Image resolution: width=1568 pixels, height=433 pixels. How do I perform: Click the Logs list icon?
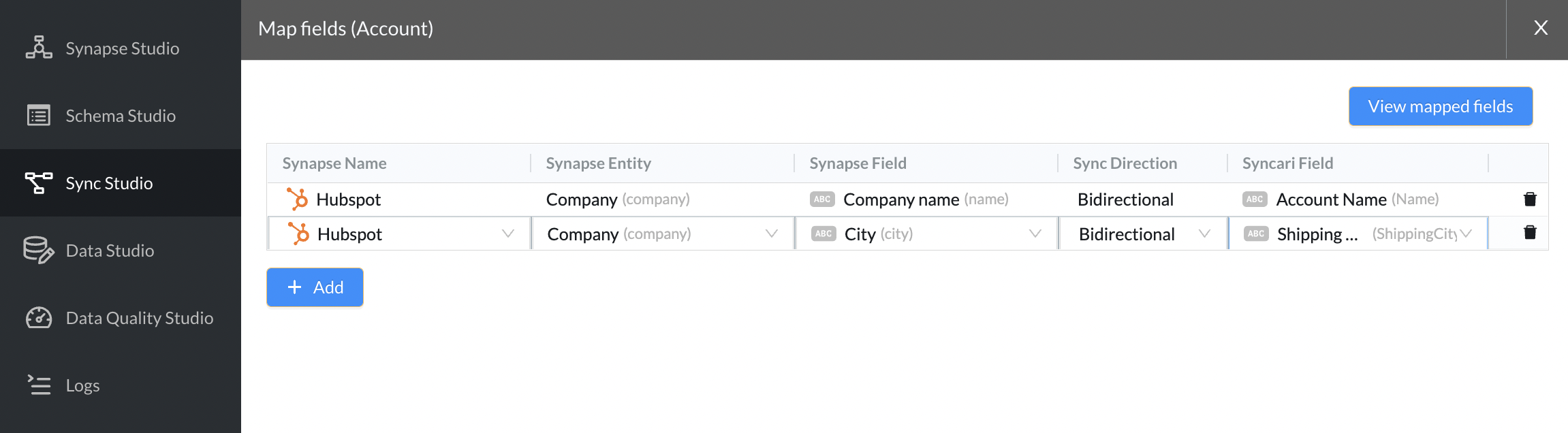[39, 385]
